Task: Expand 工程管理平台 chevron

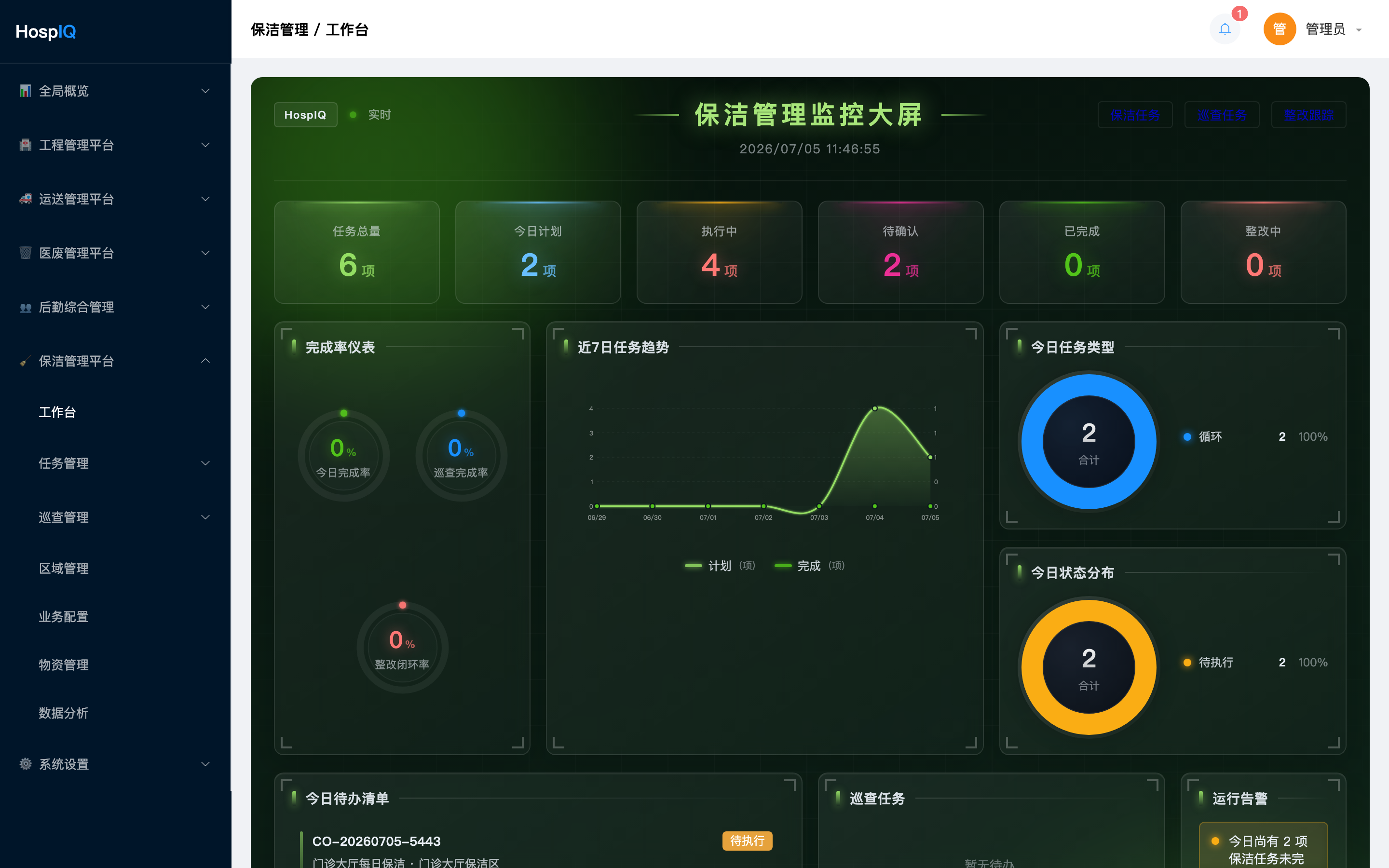Action: point(205,145)
